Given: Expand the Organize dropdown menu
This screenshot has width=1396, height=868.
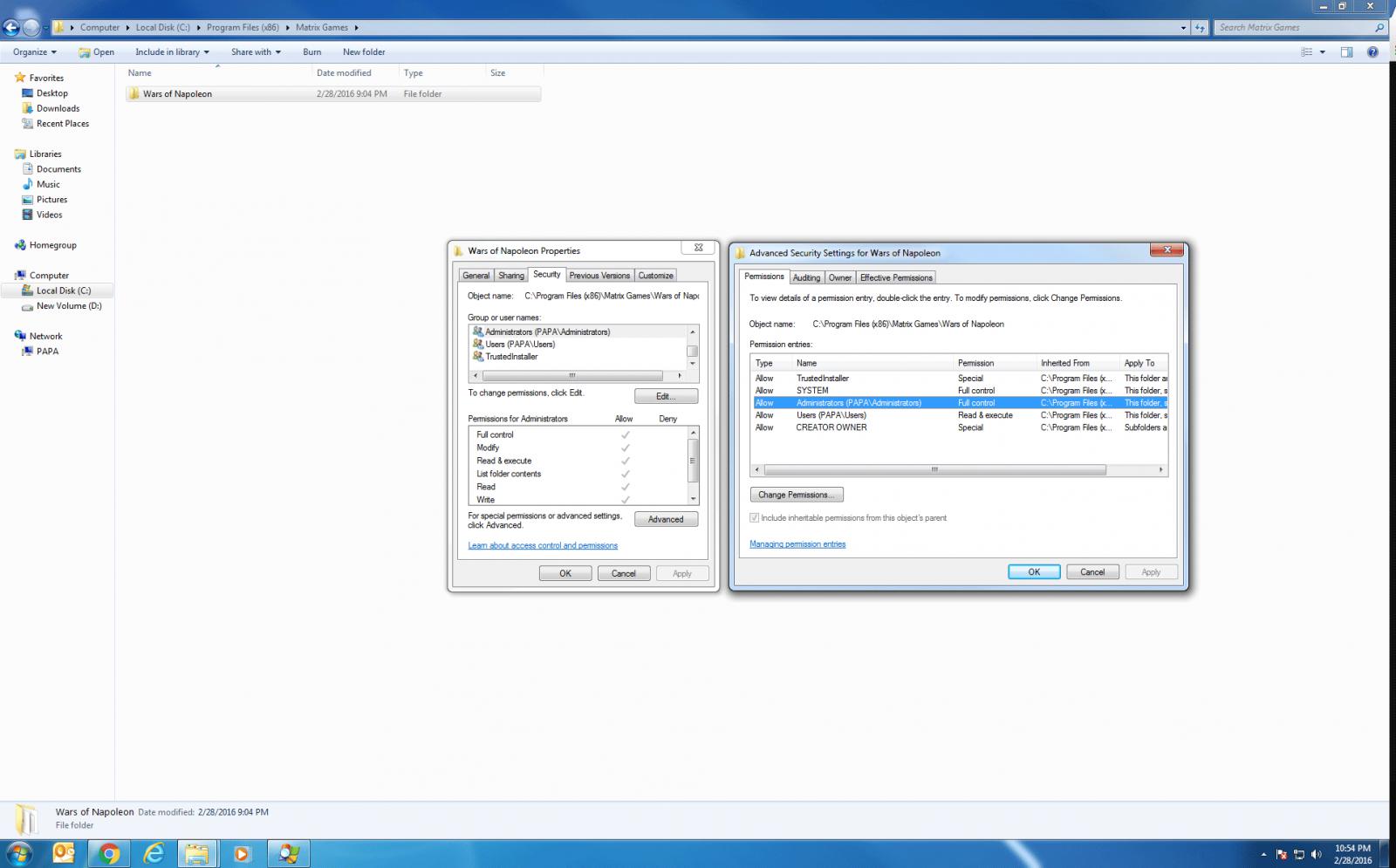Looking at the screenshot, I should (35, 52).
